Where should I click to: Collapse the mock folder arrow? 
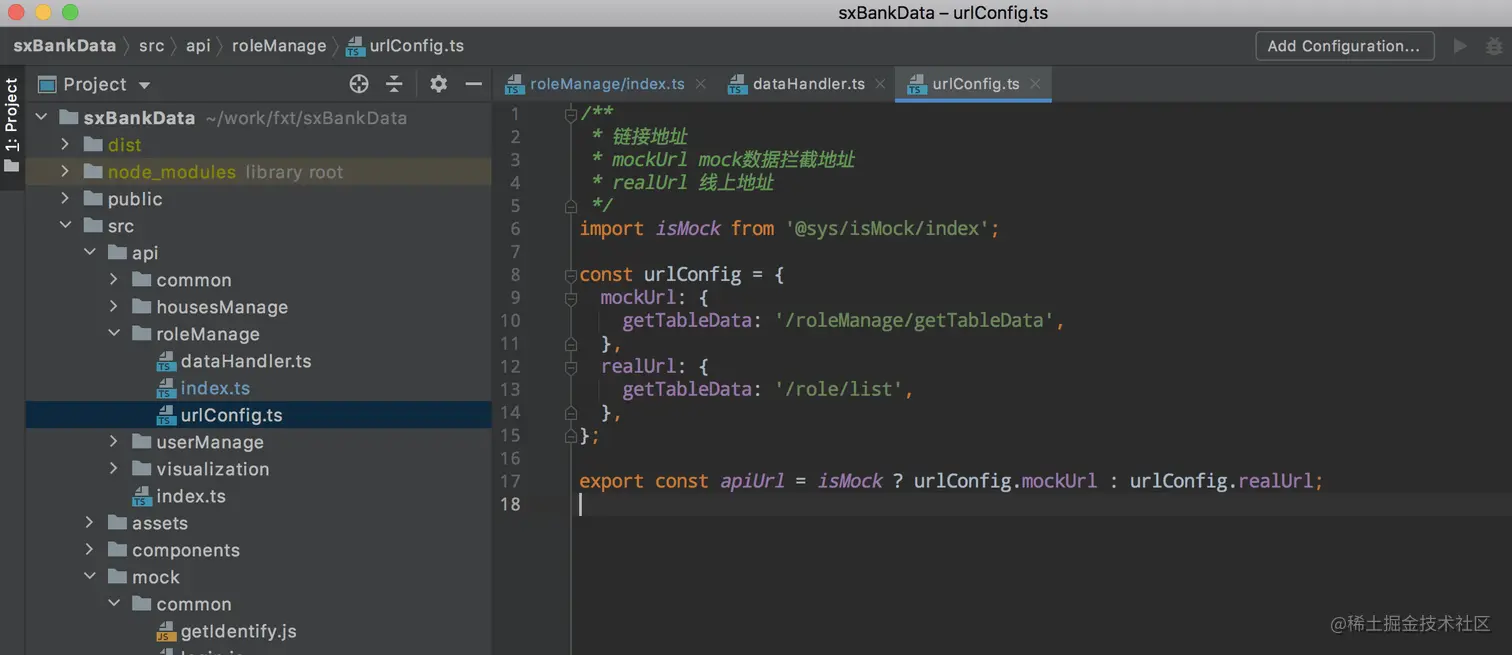pyautogui.click(x=89, y=577)
